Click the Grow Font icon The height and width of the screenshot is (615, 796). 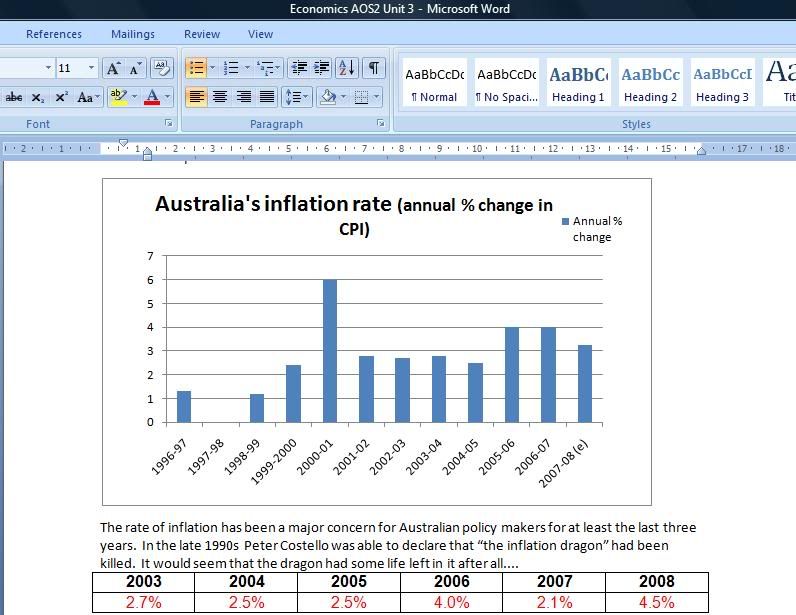(113, 68)
